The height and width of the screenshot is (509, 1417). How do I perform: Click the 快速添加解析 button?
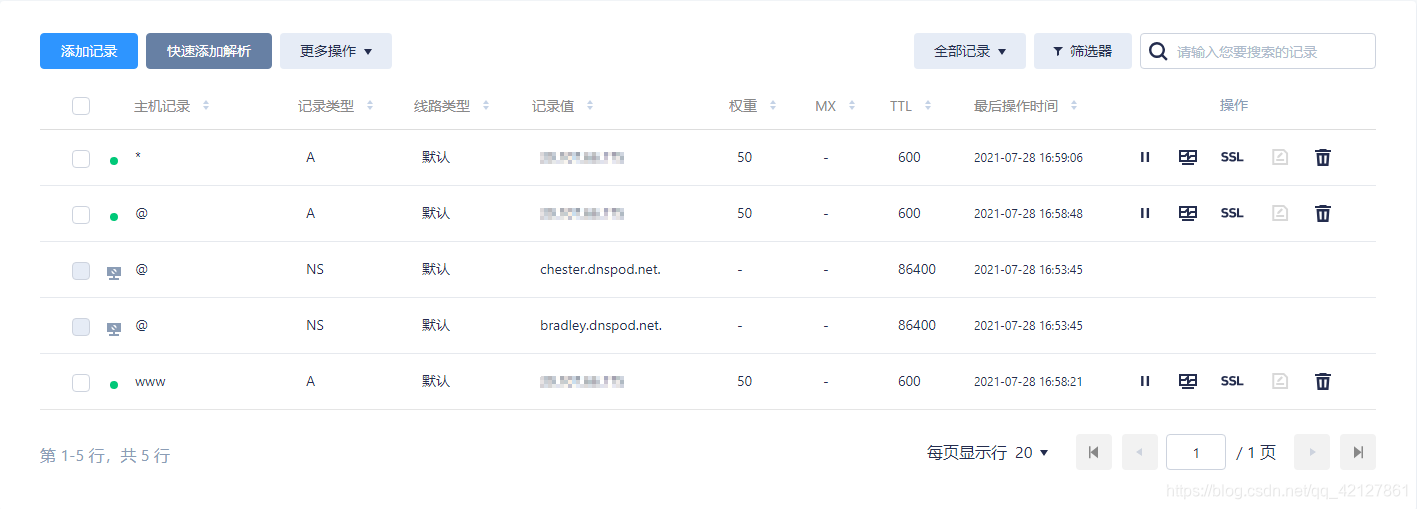(209, 51)
